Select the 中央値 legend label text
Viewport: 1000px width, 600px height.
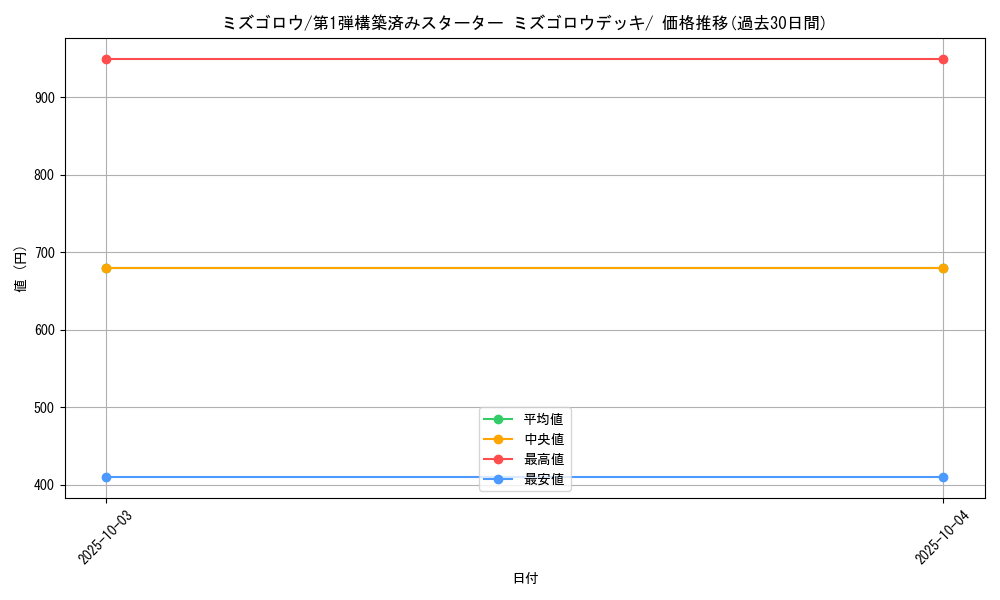(x=543, y=439)
